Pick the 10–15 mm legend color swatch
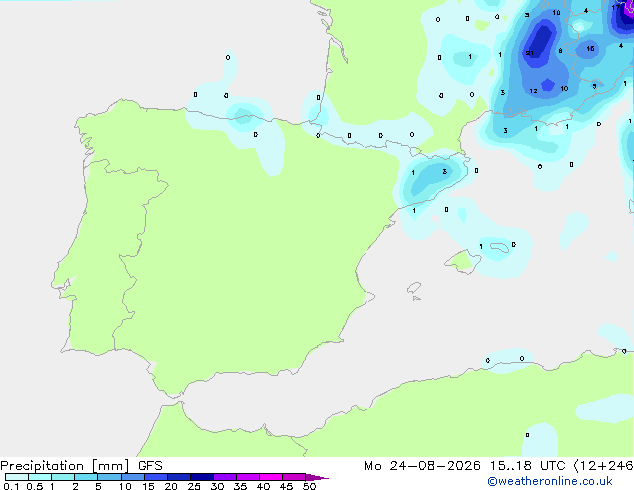634x490 pixels. [x=132, y=477]
